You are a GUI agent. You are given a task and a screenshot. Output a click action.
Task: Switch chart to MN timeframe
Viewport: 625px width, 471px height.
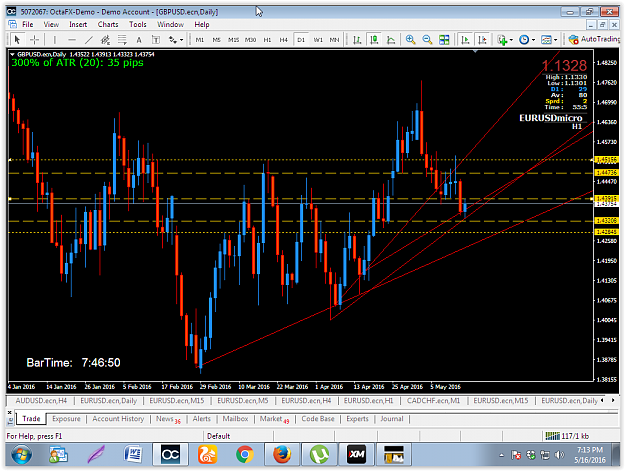coord(334,39)
